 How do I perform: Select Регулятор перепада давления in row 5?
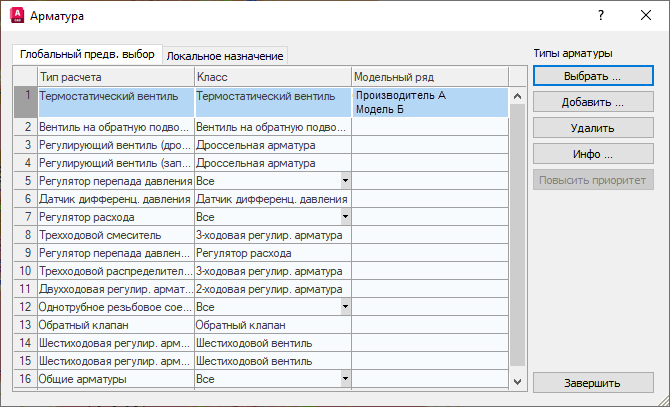(x=116, y=181)
